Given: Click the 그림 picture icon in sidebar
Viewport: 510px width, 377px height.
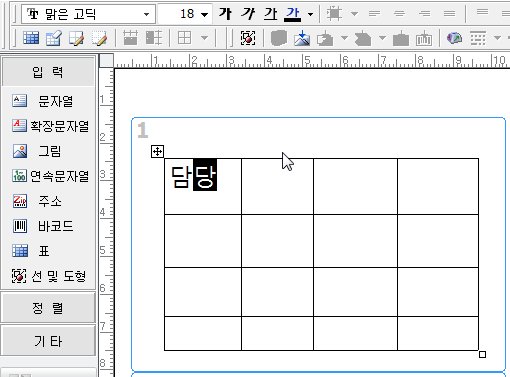Looking at the screenshot, I should [20, 151].
